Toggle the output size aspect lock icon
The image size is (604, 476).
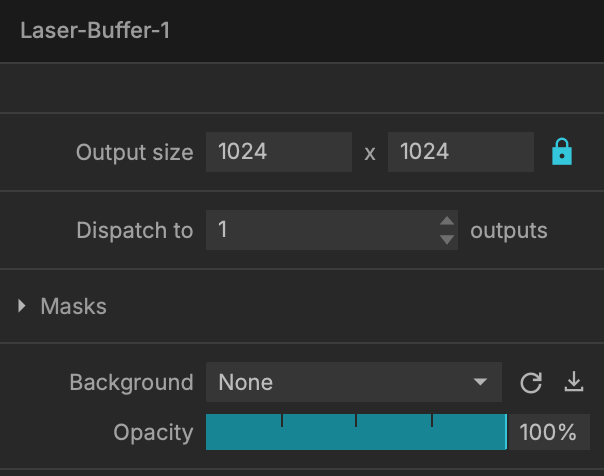pos(562,152)
